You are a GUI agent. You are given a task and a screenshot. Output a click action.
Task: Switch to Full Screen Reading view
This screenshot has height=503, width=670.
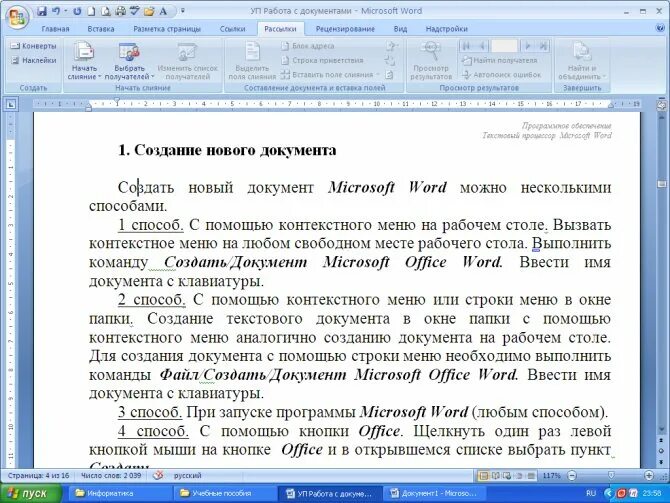tap(496, 476)
